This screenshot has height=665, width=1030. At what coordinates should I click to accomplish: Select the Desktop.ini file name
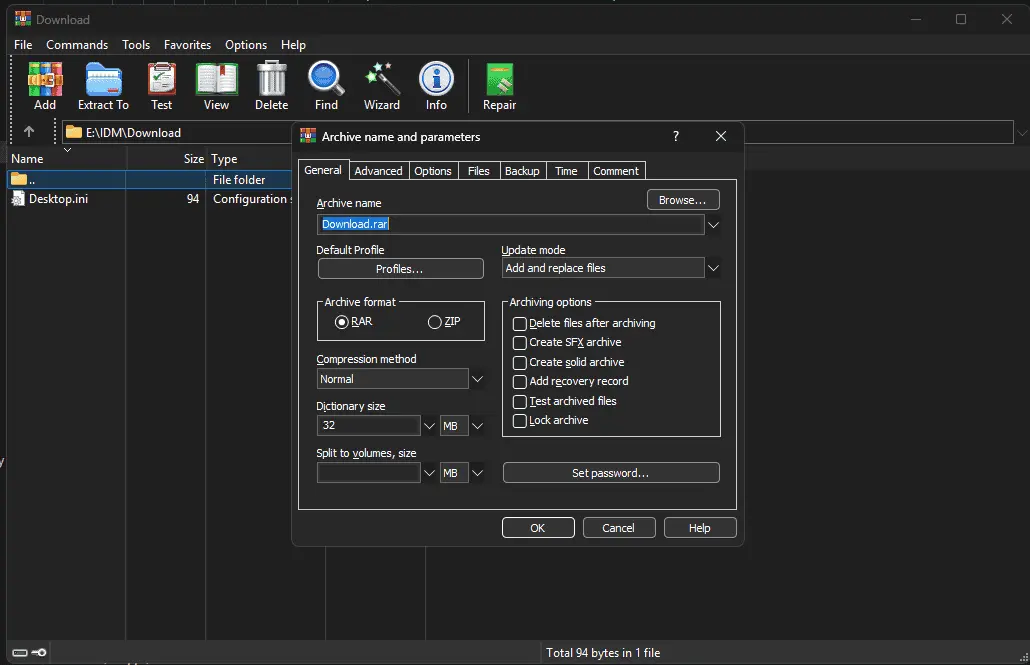[x=58, y=198]
